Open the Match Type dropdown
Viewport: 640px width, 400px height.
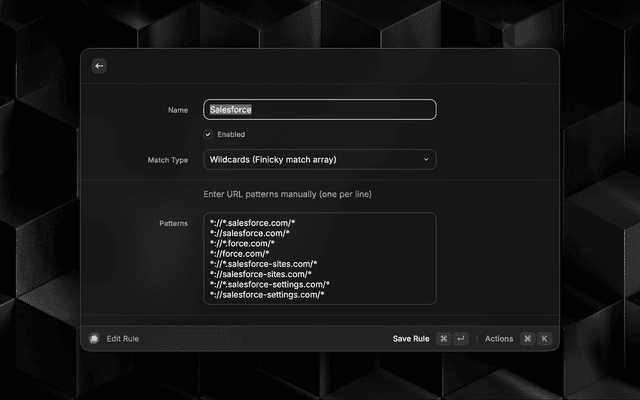[320, 160]
